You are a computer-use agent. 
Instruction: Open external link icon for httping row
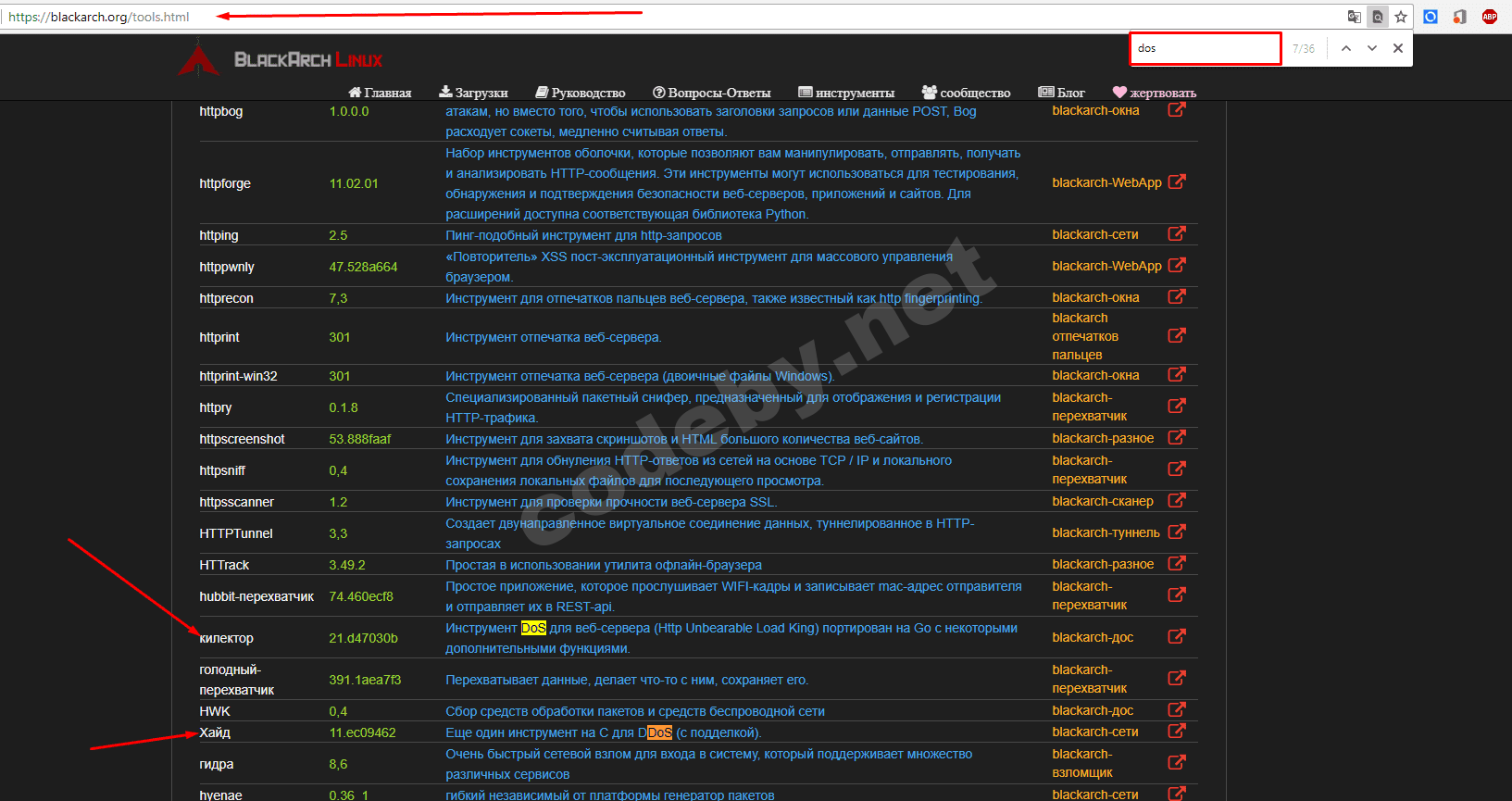pos(1177,233)
